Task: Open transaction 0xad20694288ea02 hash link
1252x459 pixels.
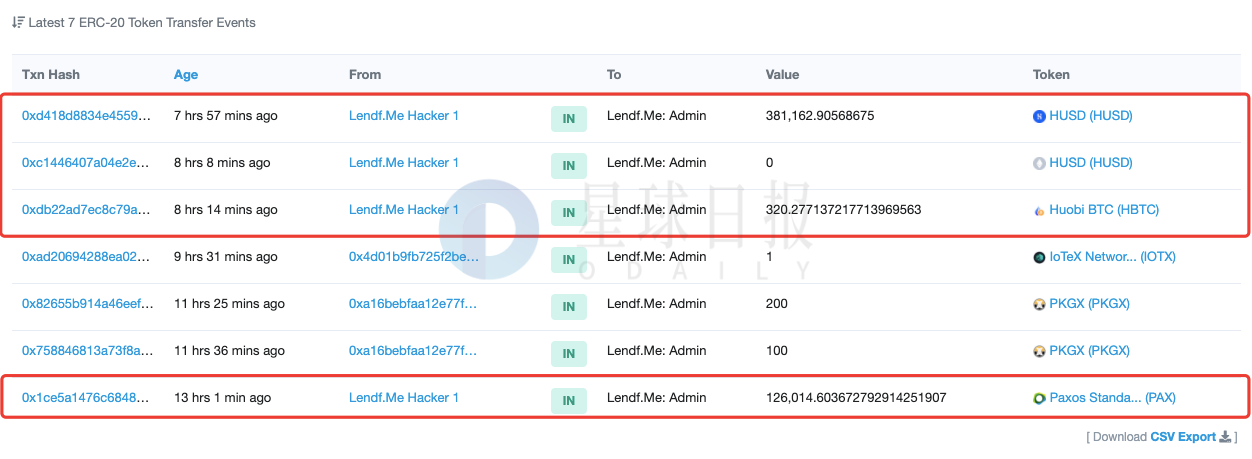Action: tap(87, 257)
